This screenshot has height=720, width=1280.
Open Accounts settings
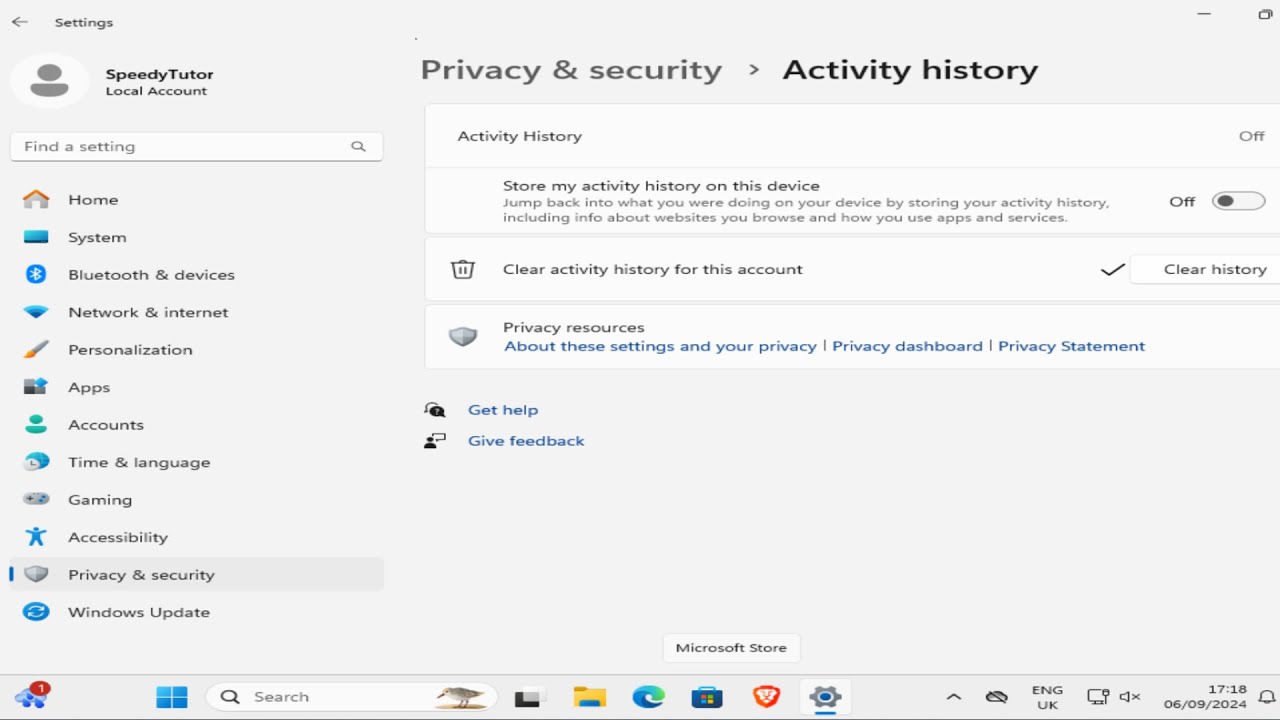pos(197,424)
